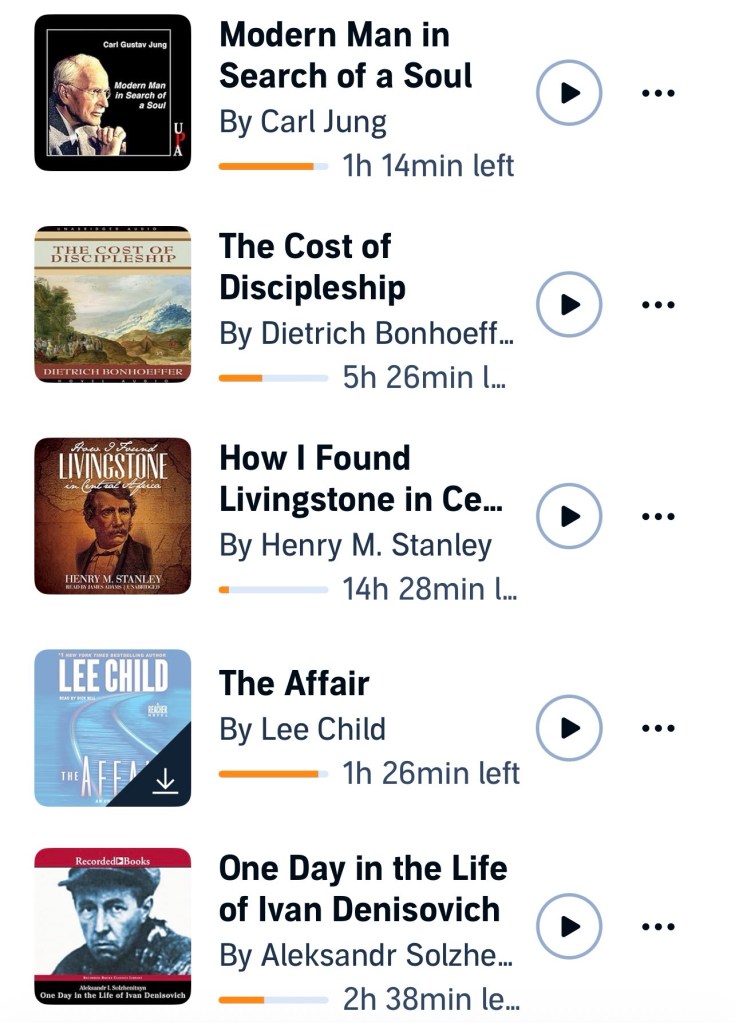Open more options for How I Found Livingstone
The image size is (735, 1023).
658,516
